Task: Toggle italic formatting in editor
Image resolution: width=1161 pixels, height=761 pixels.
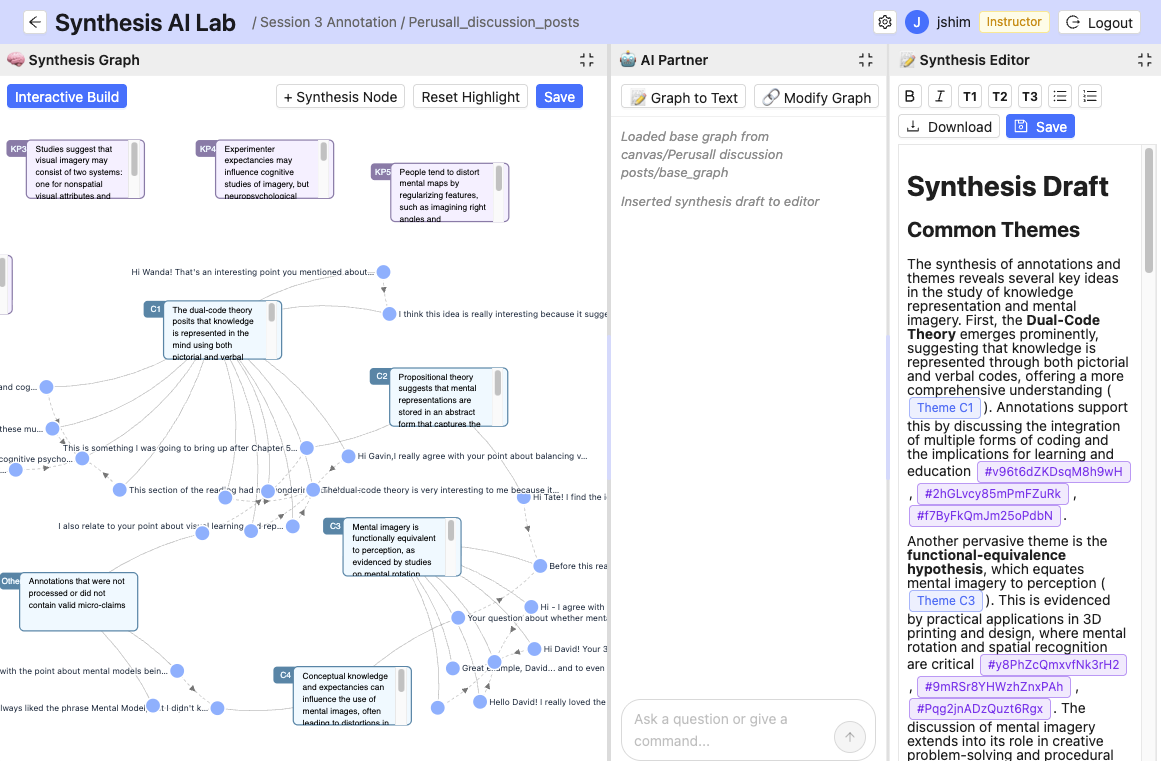Action: coord(940,96)
